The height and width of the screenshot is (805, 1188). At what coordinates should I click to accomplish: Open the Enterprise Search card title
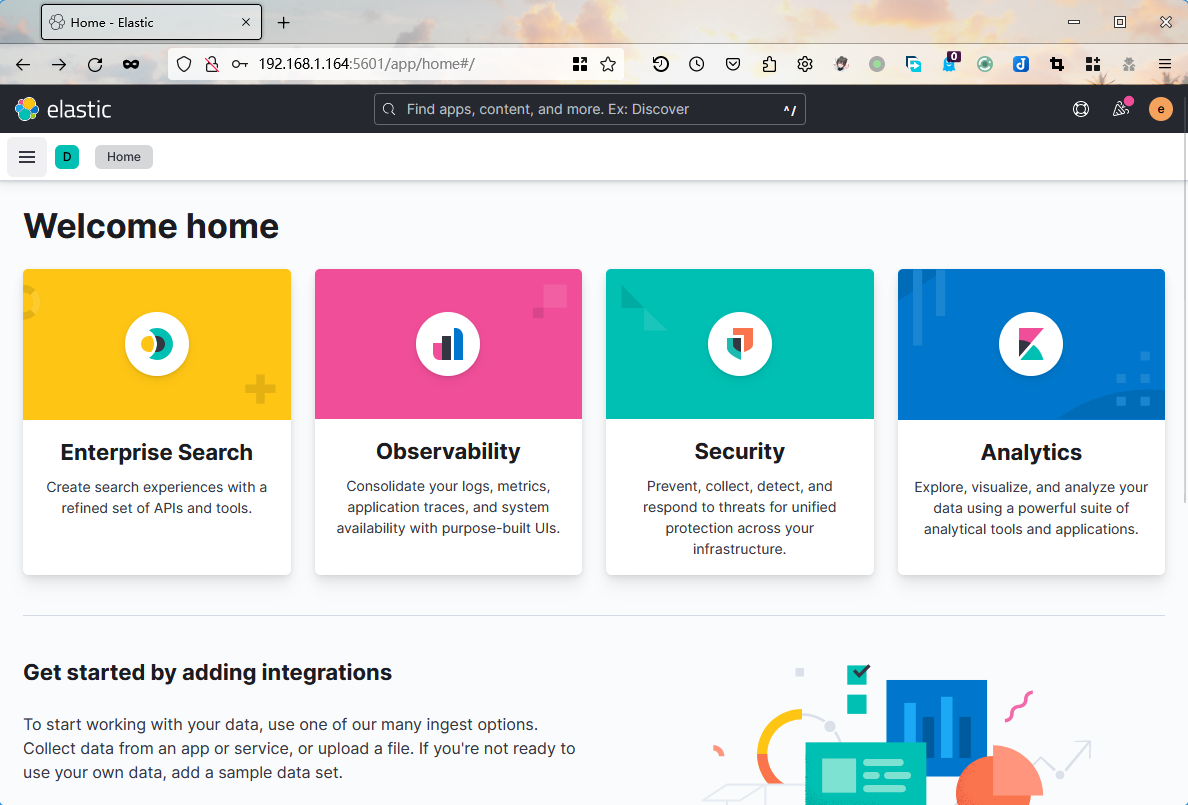point(157,452)
